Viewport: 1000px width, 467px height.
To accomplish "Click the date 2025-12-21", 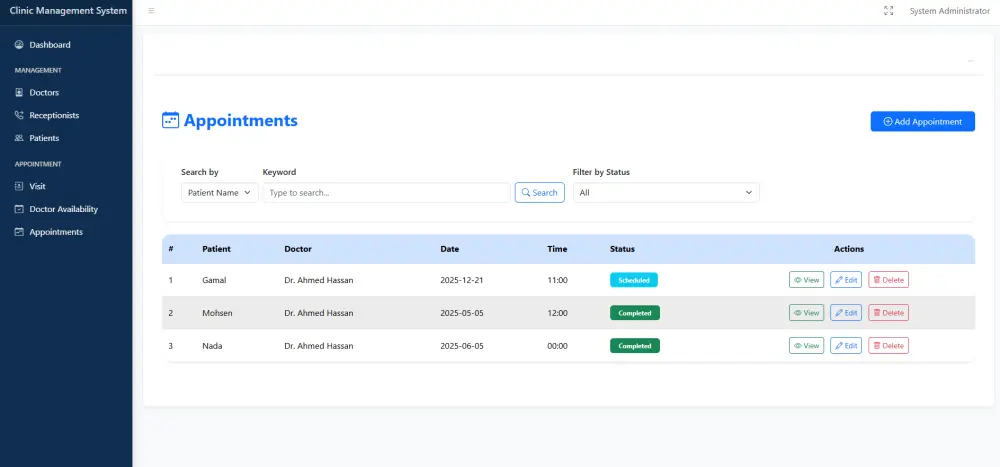I will pyautogui.click(x=462, y=280).
